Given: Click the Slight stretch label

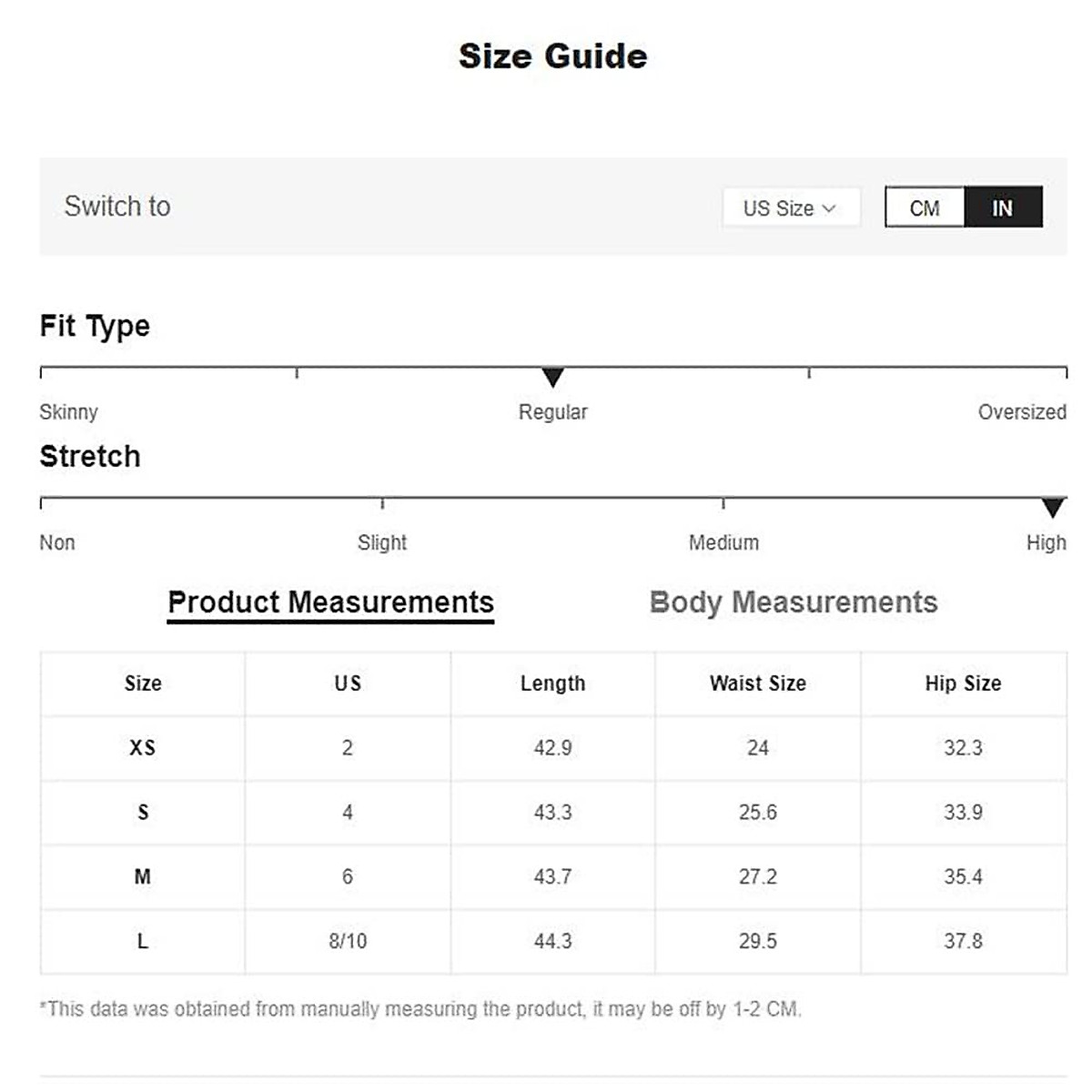Looking at the screenshot, I should [x=382, y=543].
